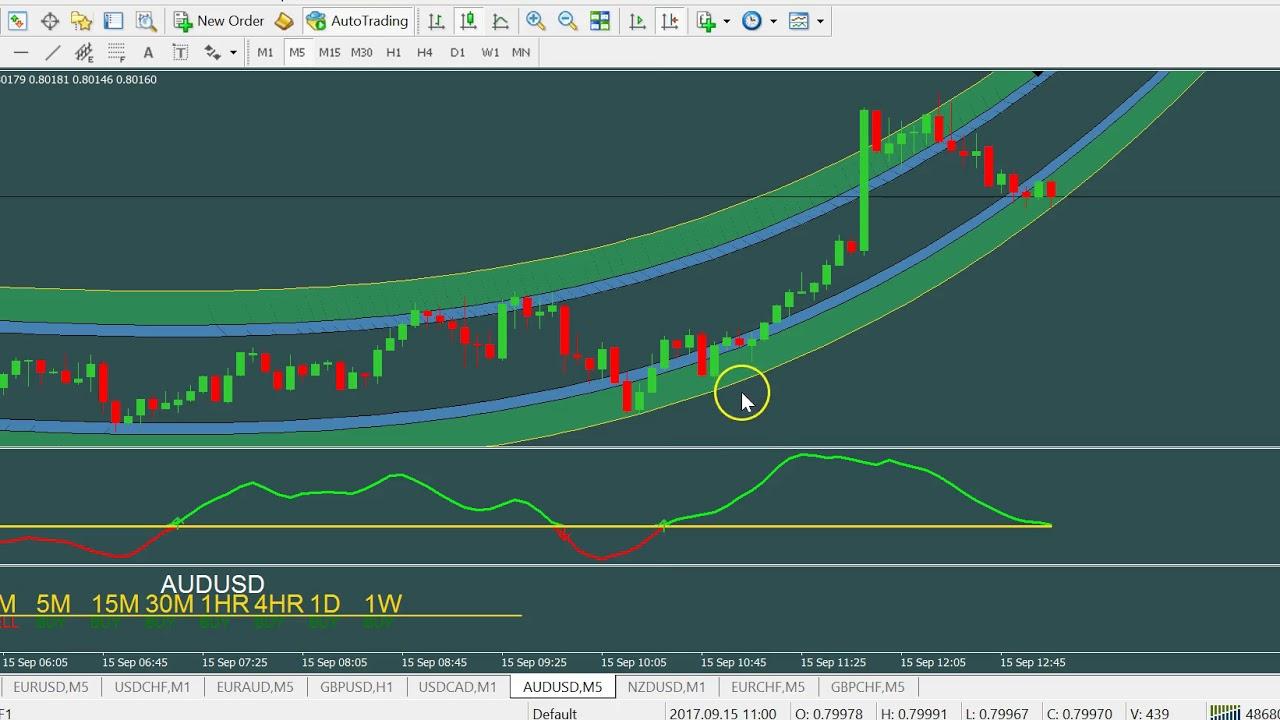Toggle the AutoTrading button
Screen dimensions: 1280x720
[358, 20]
